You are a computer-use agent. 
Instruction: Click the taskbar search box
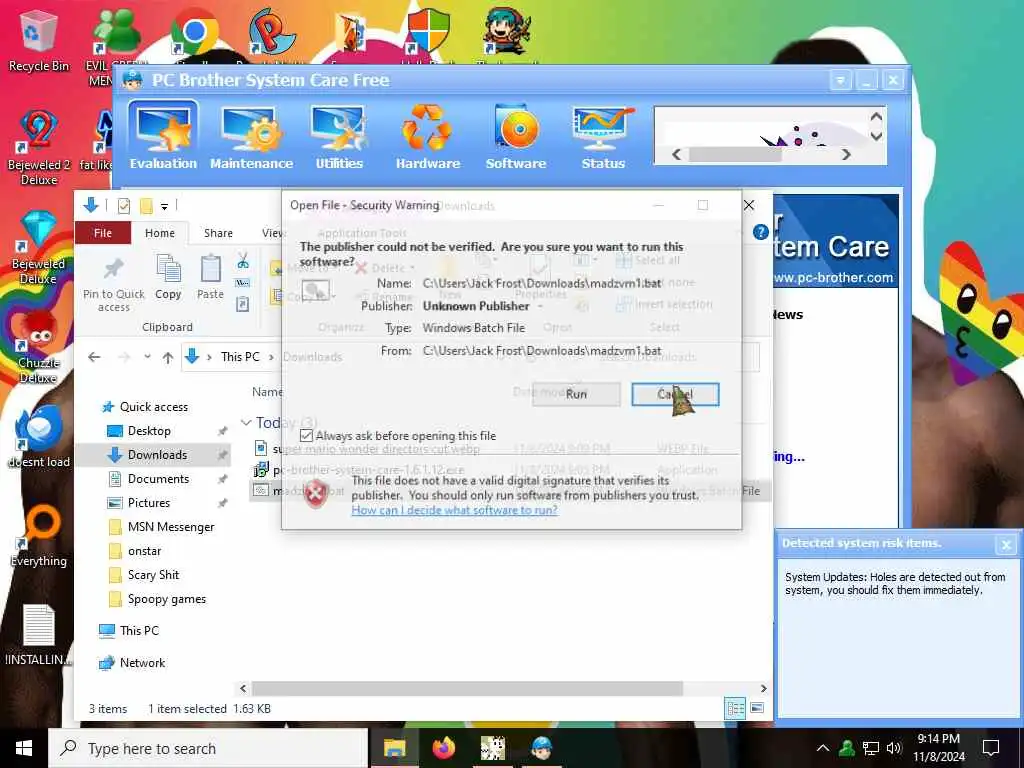click(208, 748)
